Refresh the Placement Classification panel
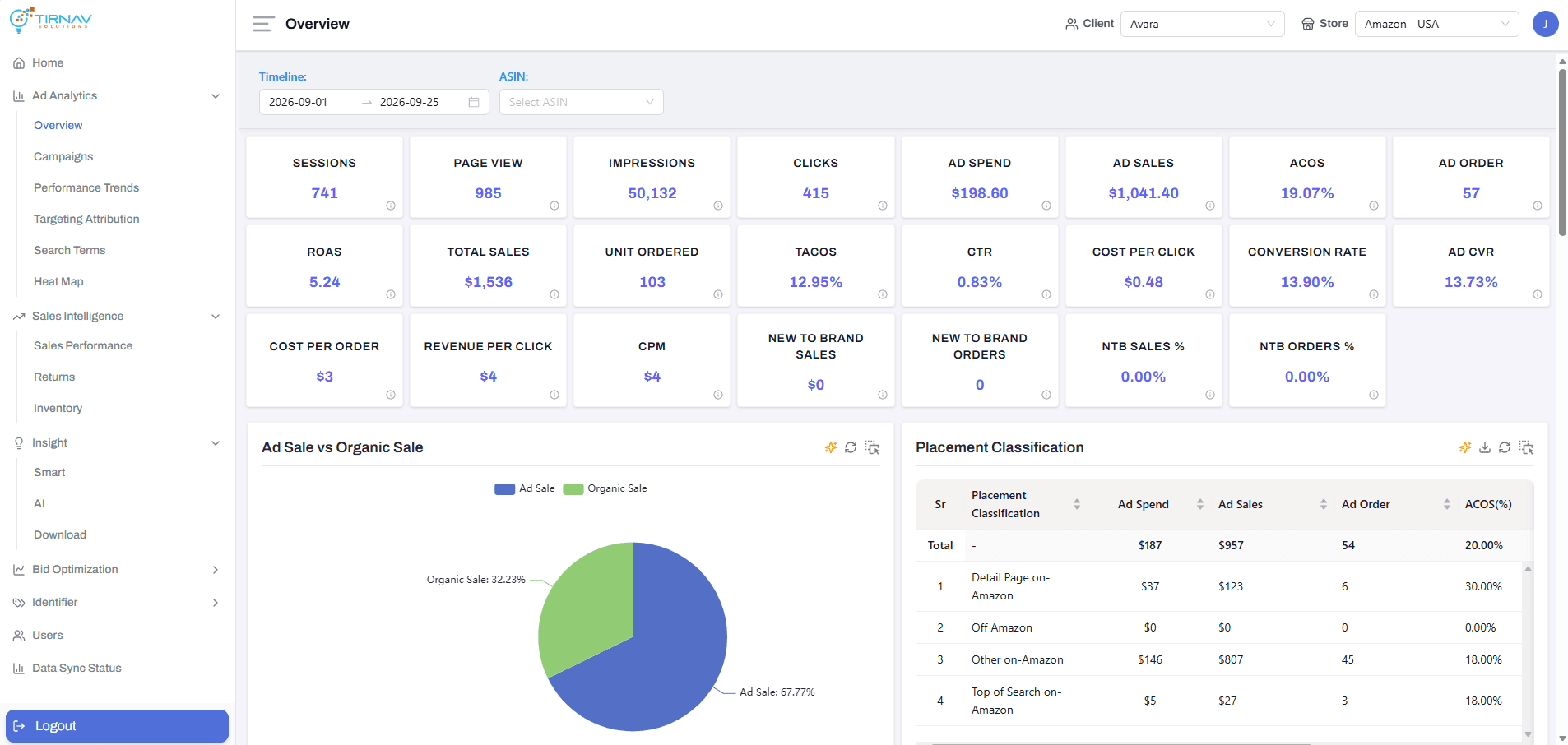Viewport: 1568px width, 745px height. pos(1505,447)
